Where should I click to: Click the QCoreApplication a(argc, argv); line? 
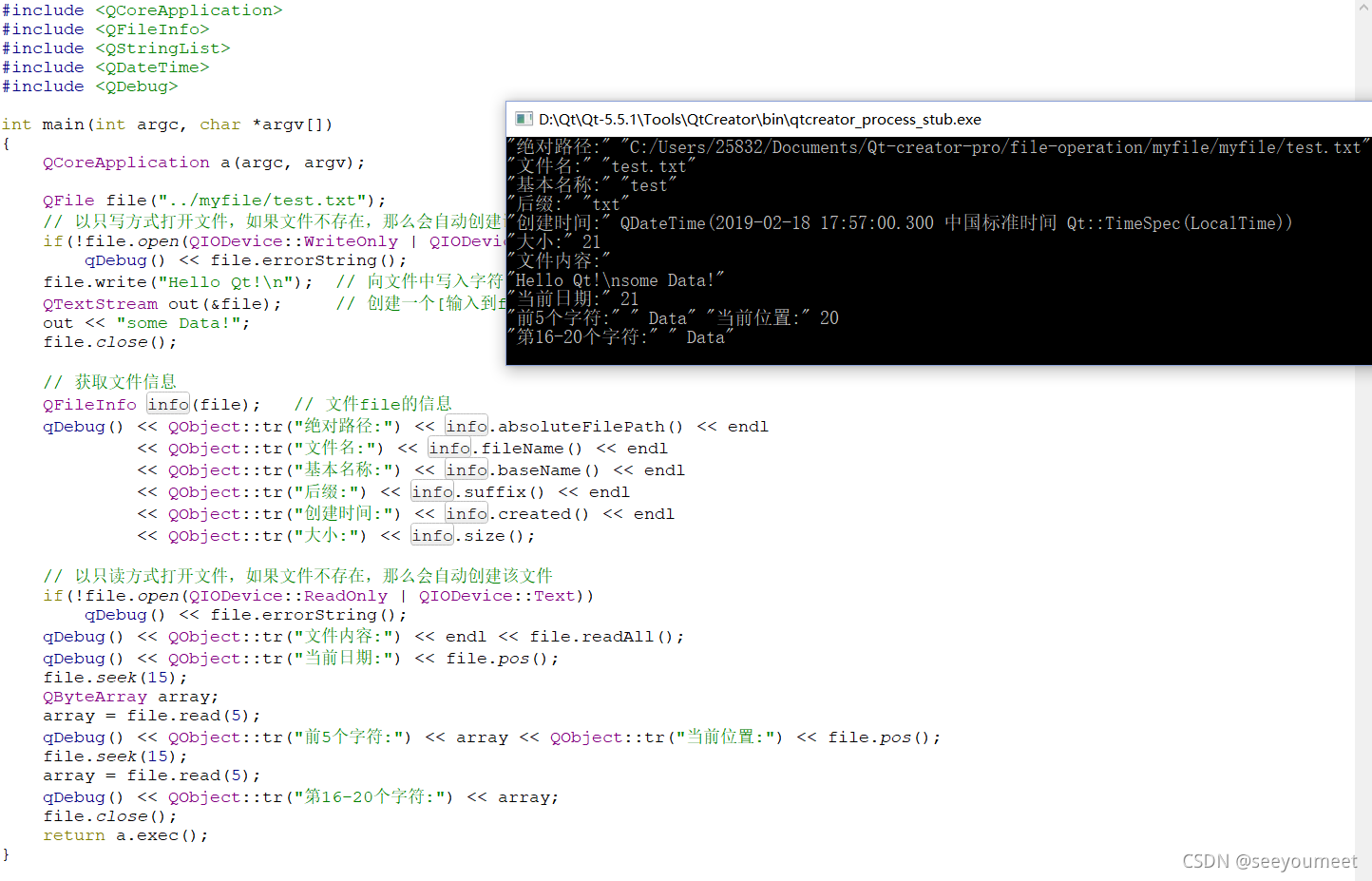(204, 163)
